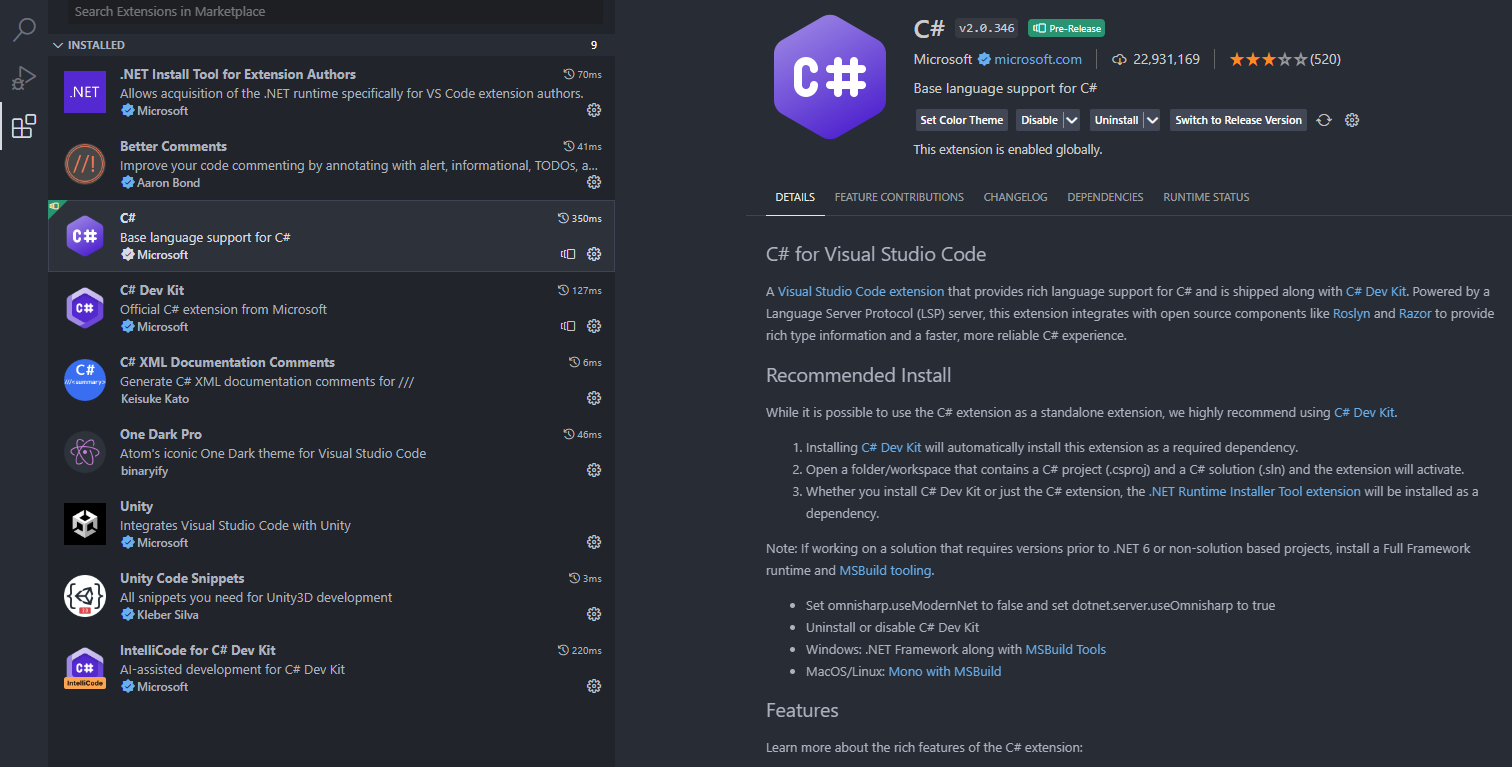Screen dimensions: 1512x767
Task: Open manage gear for IntelliCode for C# Dev Kit
Action: pyautogui.click(x=594, y=686)
